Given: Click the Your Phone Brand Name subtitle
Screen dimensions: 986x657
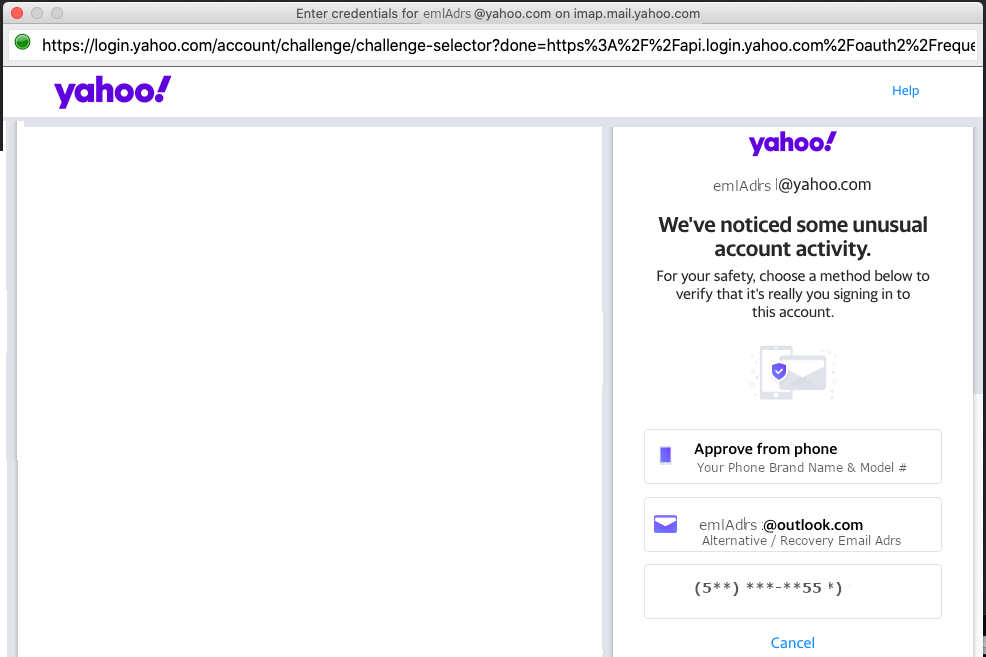Looking at the screenshot, I should point(801,467).
